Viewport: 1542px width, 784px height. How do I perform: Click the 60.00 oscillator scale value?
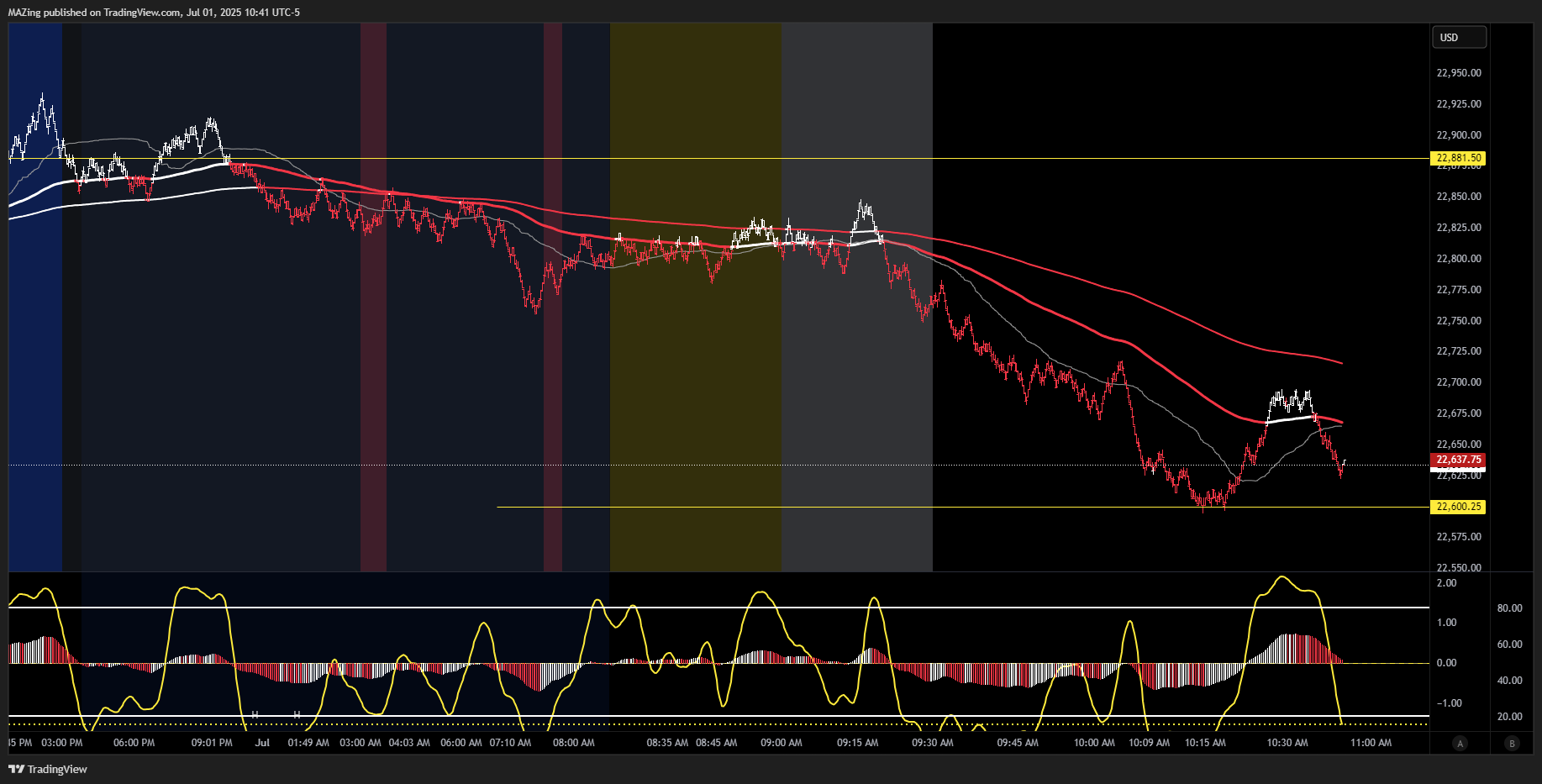click(1509, 645)
